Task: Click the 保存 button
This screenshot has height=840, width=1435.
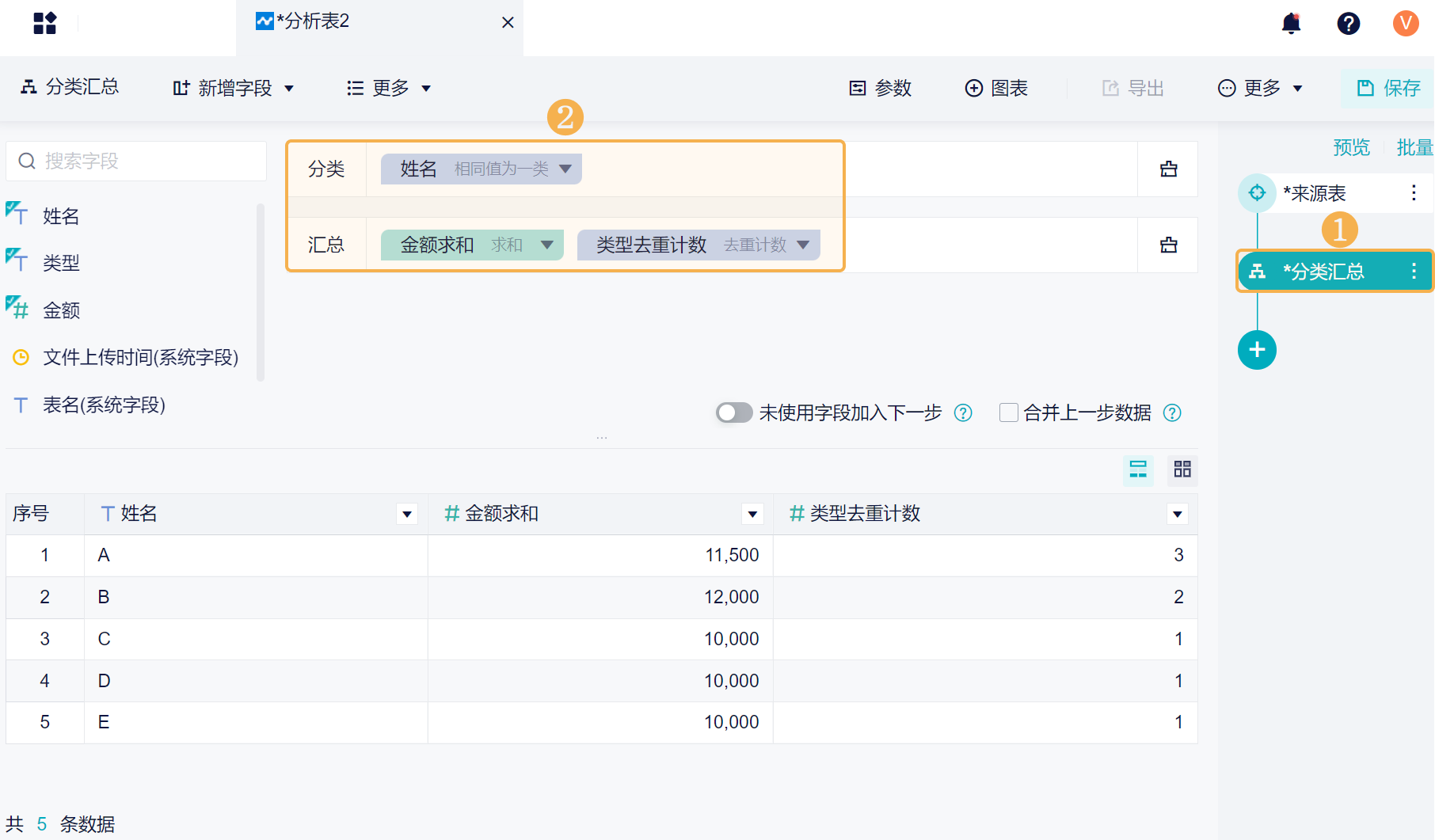Action: pyautogui.click(x=1388, y=88)
